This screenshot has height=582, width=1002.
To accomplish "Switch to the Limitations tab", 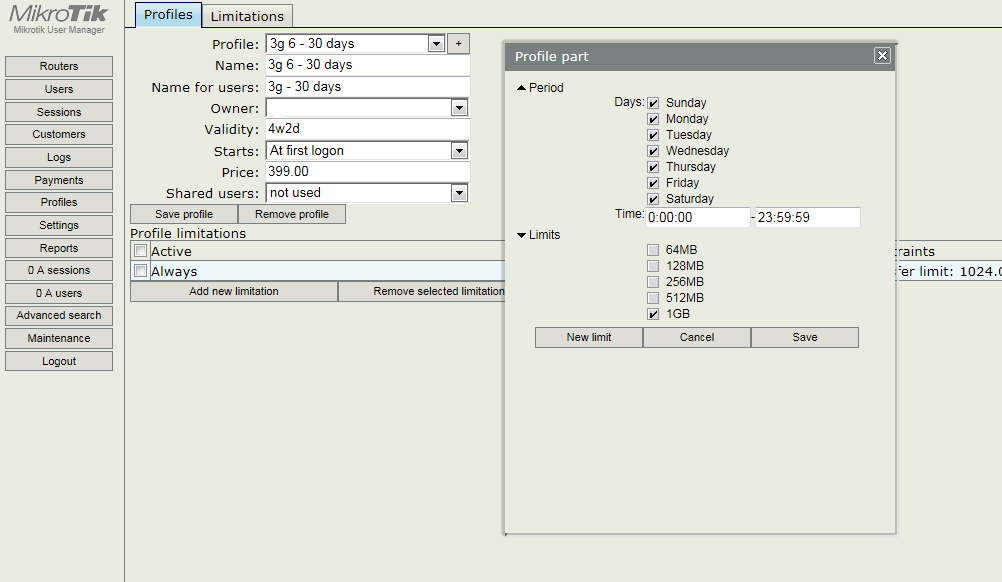I will tap(247, 16).
